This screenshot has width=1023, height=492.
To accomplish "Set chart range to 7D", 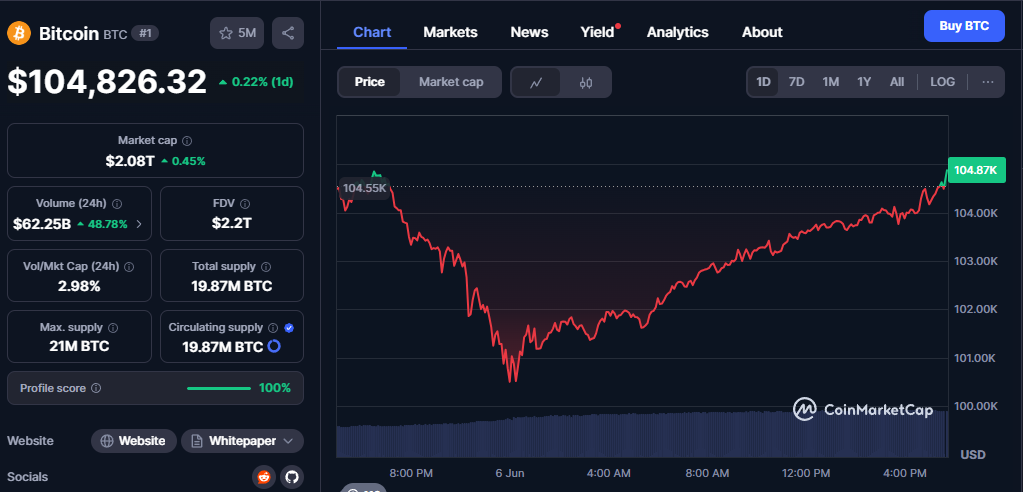I will (x=797, y=82).
